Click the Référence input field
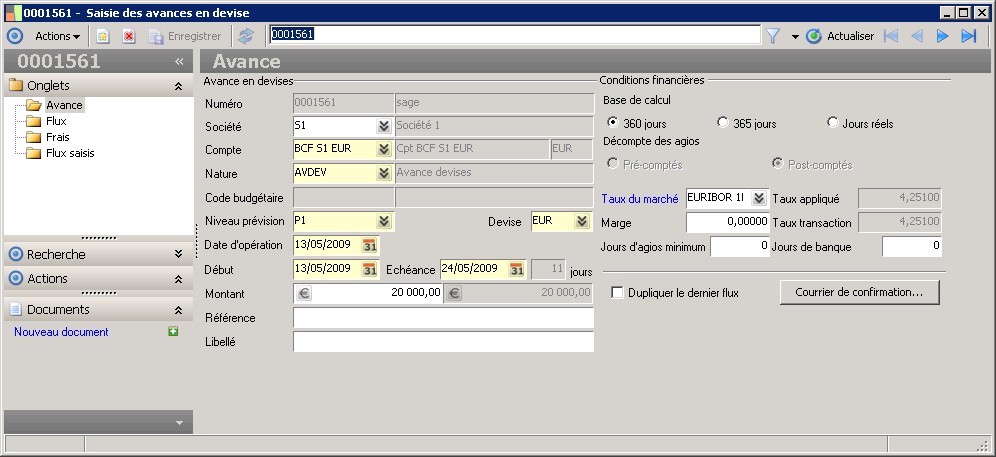The height and width of the screenshot is (457, 996). (x=443, y=318)
